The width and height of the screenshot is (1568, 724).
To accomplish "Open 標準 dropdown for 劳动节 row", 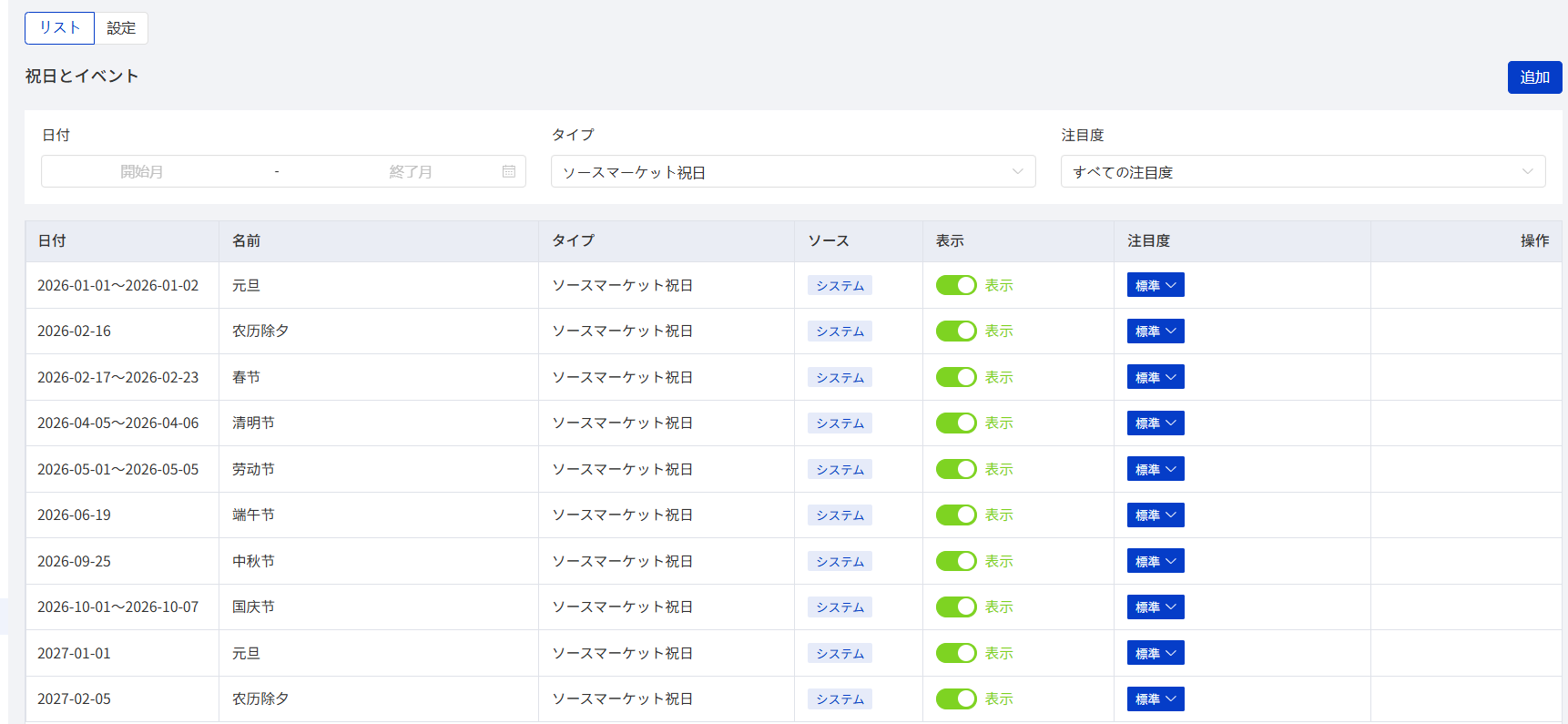I will tap(1156, 469).
